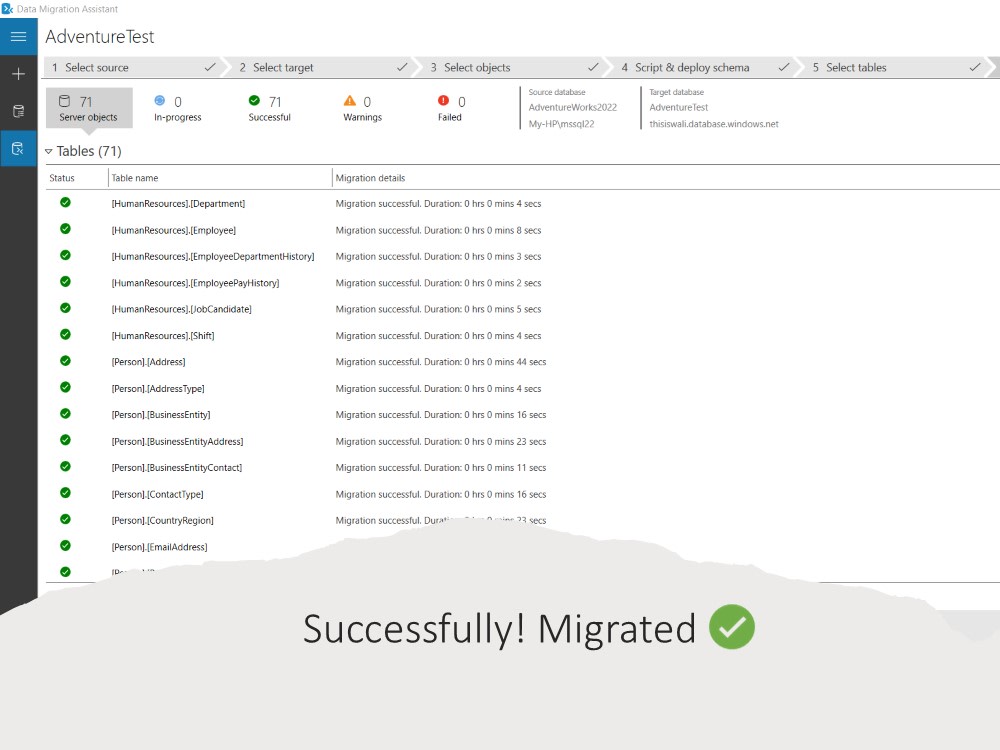
Task: Filter by In-progress status
Action: 177,108
